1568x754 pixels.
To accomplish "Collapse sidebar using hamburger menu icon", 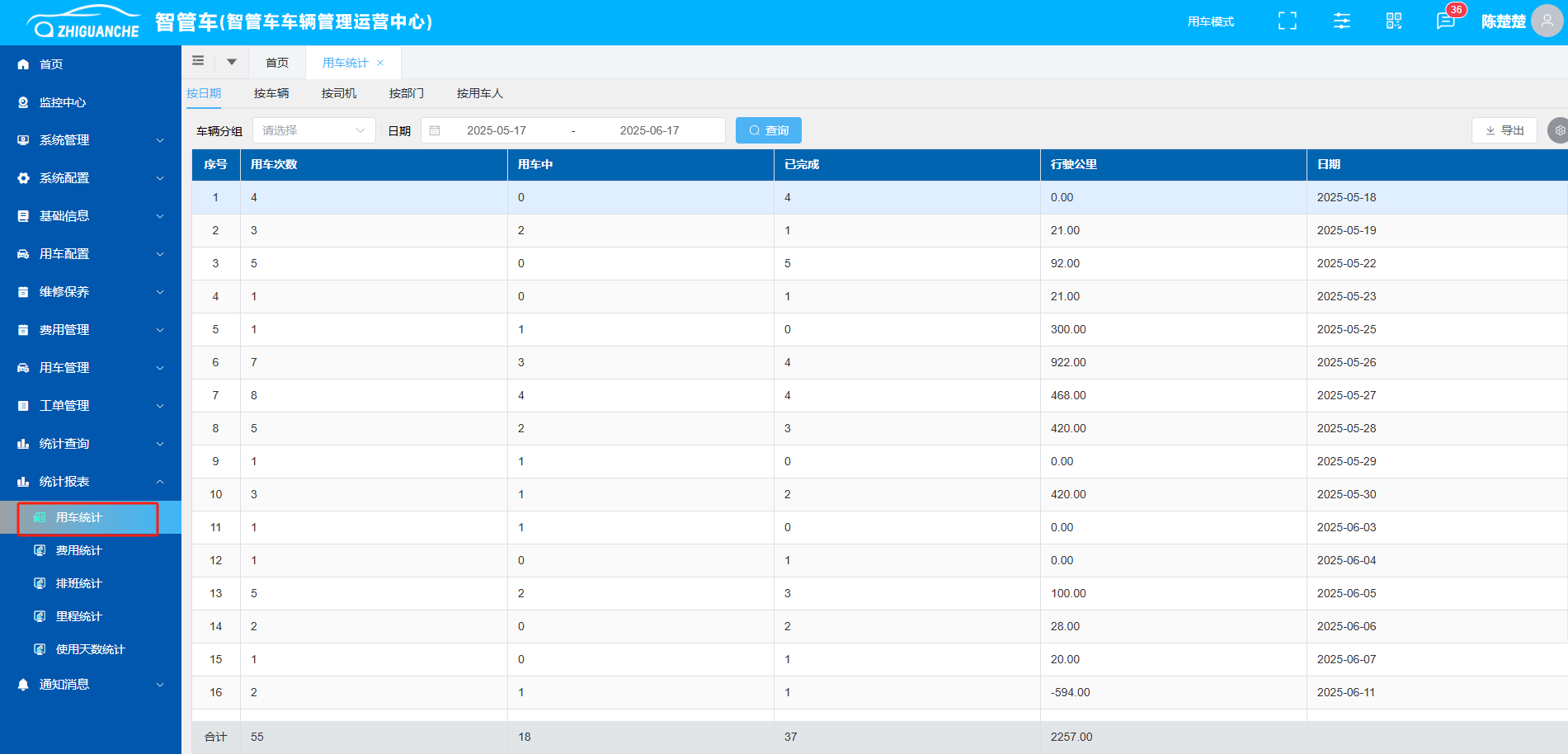I will (x=198, y=61).
